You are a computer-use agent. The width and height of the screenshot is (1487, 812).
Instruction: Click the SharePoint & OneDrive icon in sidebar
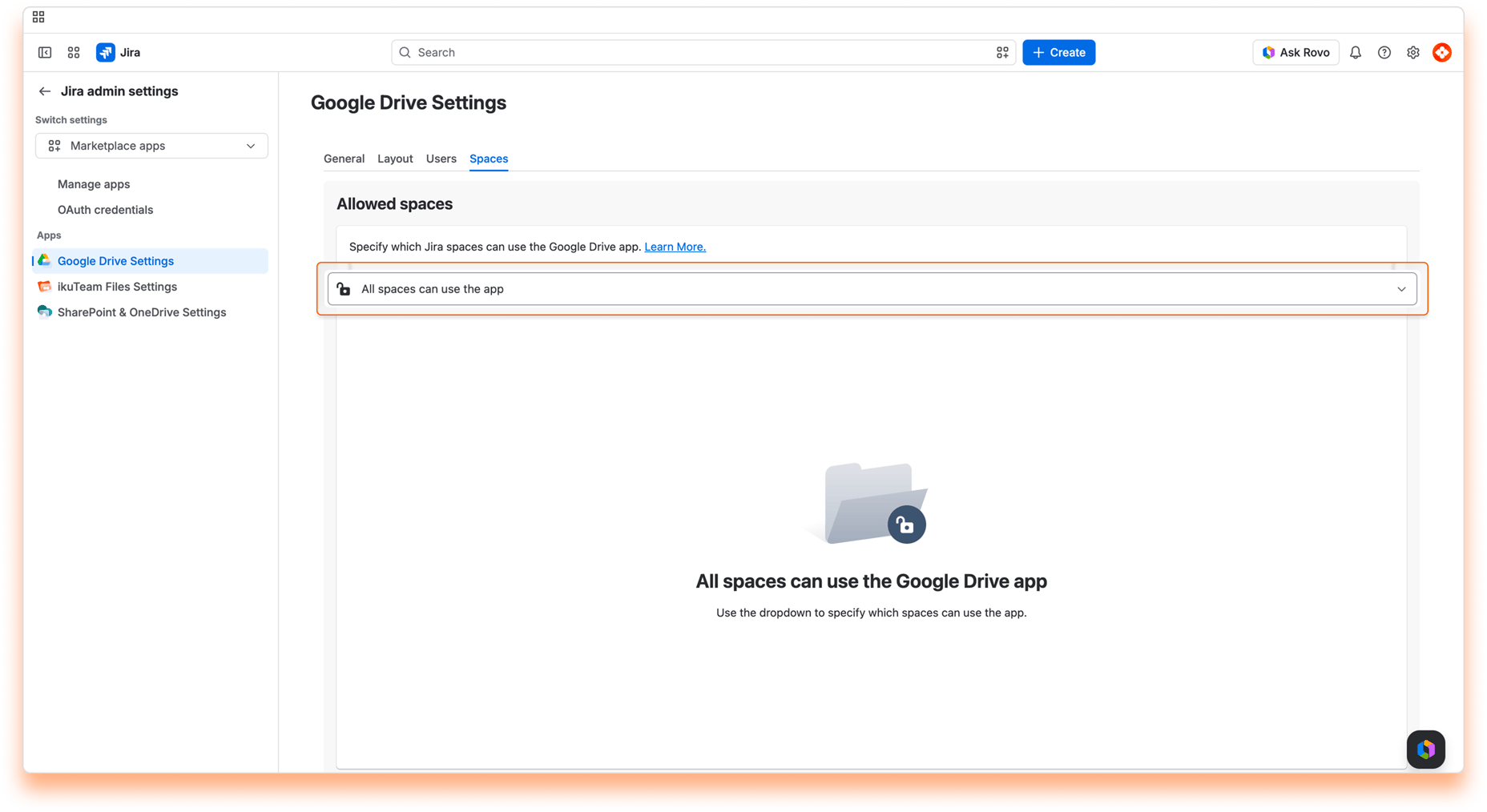[45, 312]
